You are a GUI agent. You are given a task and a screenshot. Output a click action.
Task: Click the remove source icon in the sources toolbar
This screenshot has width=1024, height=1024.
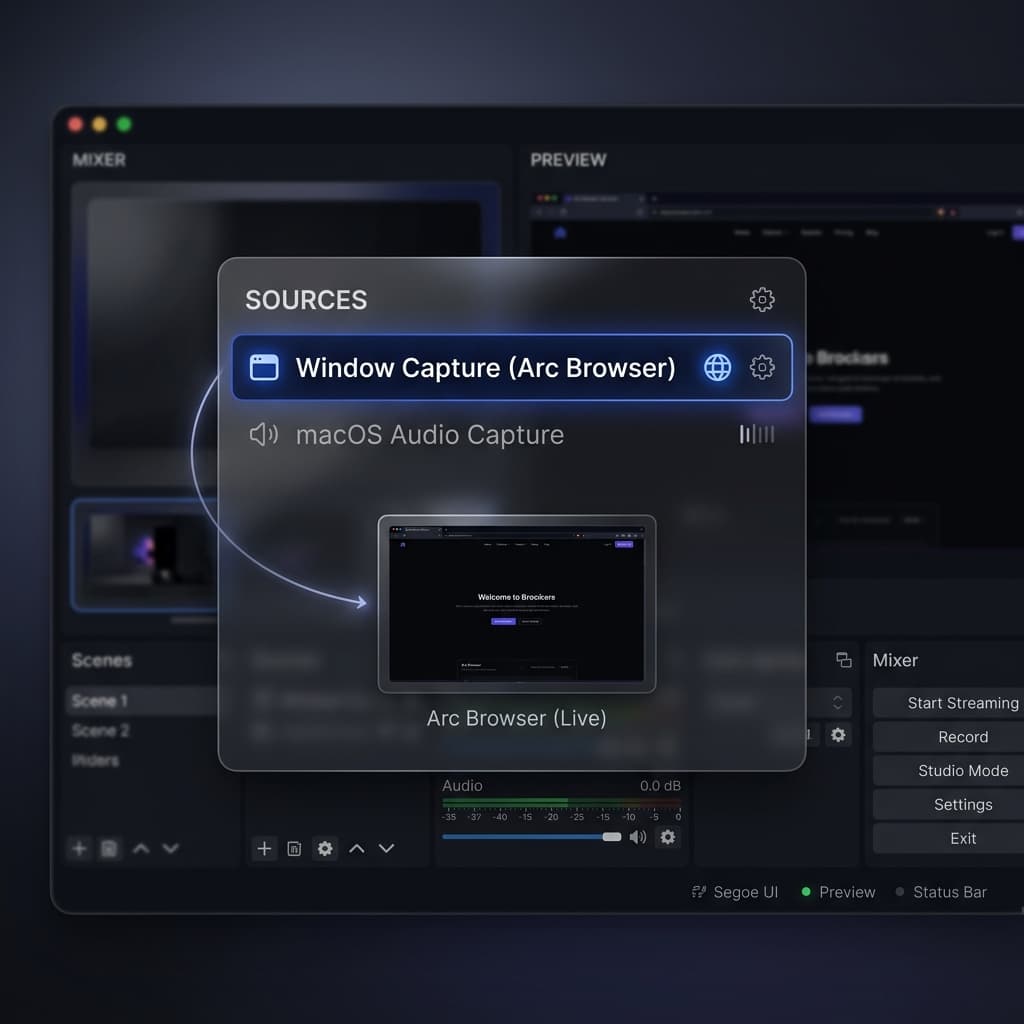[x=294, y=848]
